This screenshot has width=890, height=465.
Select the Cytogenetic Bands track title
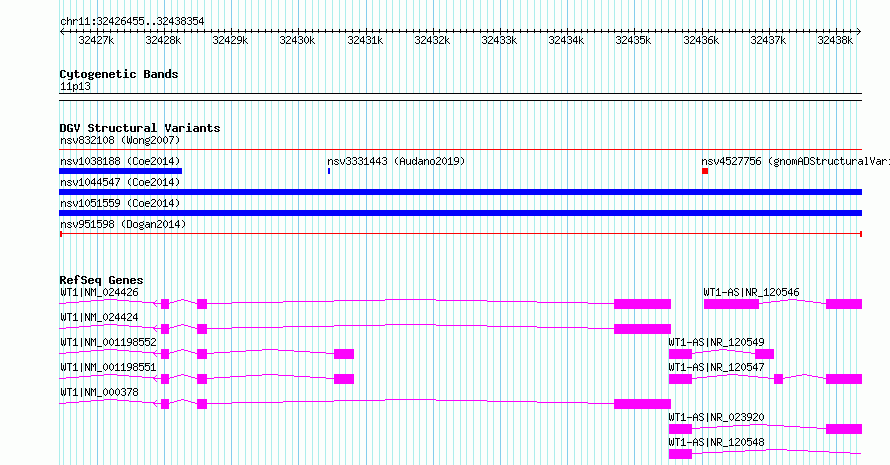point(119,74)
